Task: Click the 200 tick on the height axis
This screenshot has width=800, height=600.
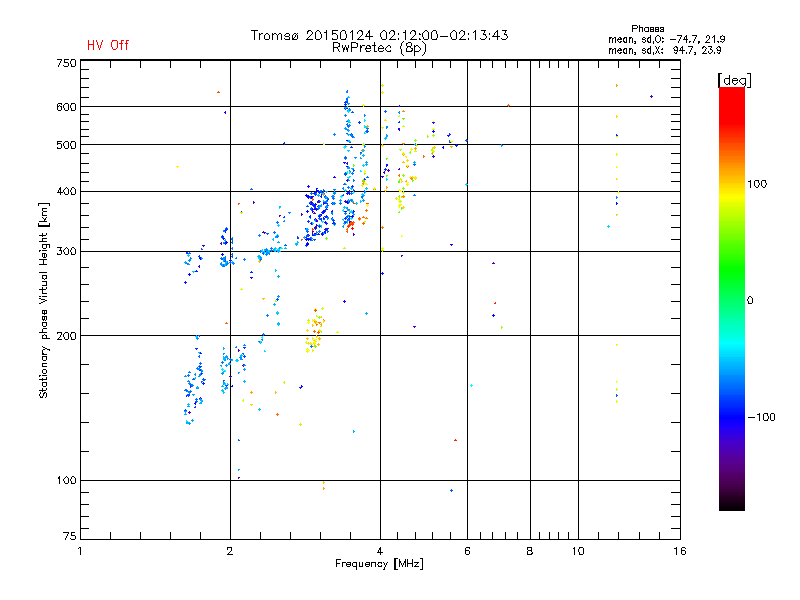Action: pos(65,336)
